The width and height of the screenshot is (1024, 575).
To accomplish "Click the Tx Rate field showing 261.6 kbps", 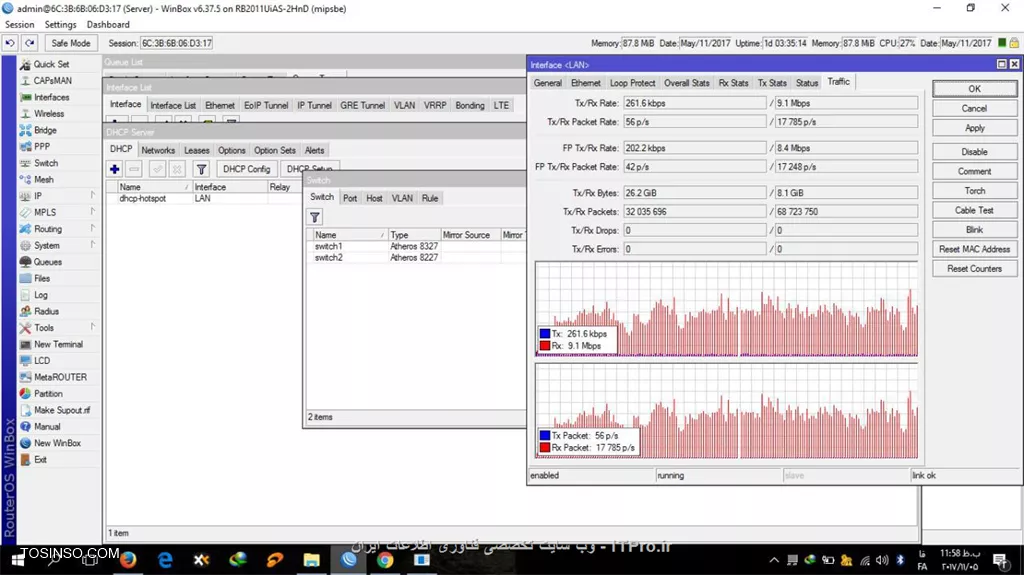I will (694, 103).
